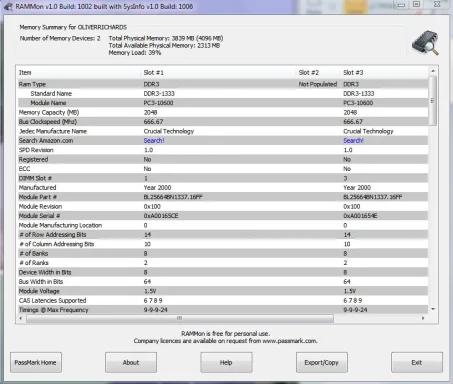The image size is (453, 384).
Task: Open the About dialog button
Action: 131,362
